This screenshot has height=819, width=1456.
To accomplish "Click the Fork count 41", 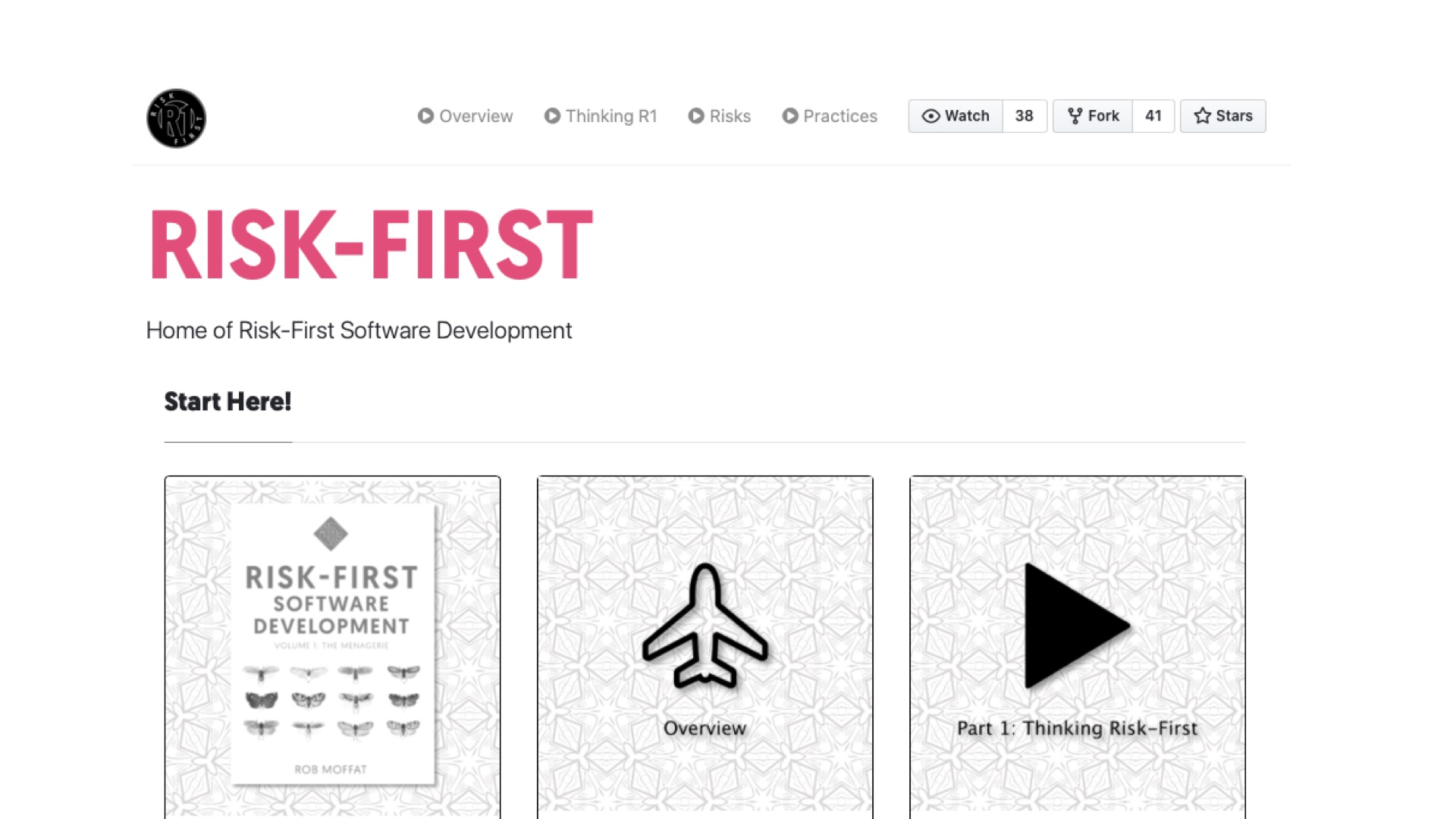I will tap(1153, 116).
